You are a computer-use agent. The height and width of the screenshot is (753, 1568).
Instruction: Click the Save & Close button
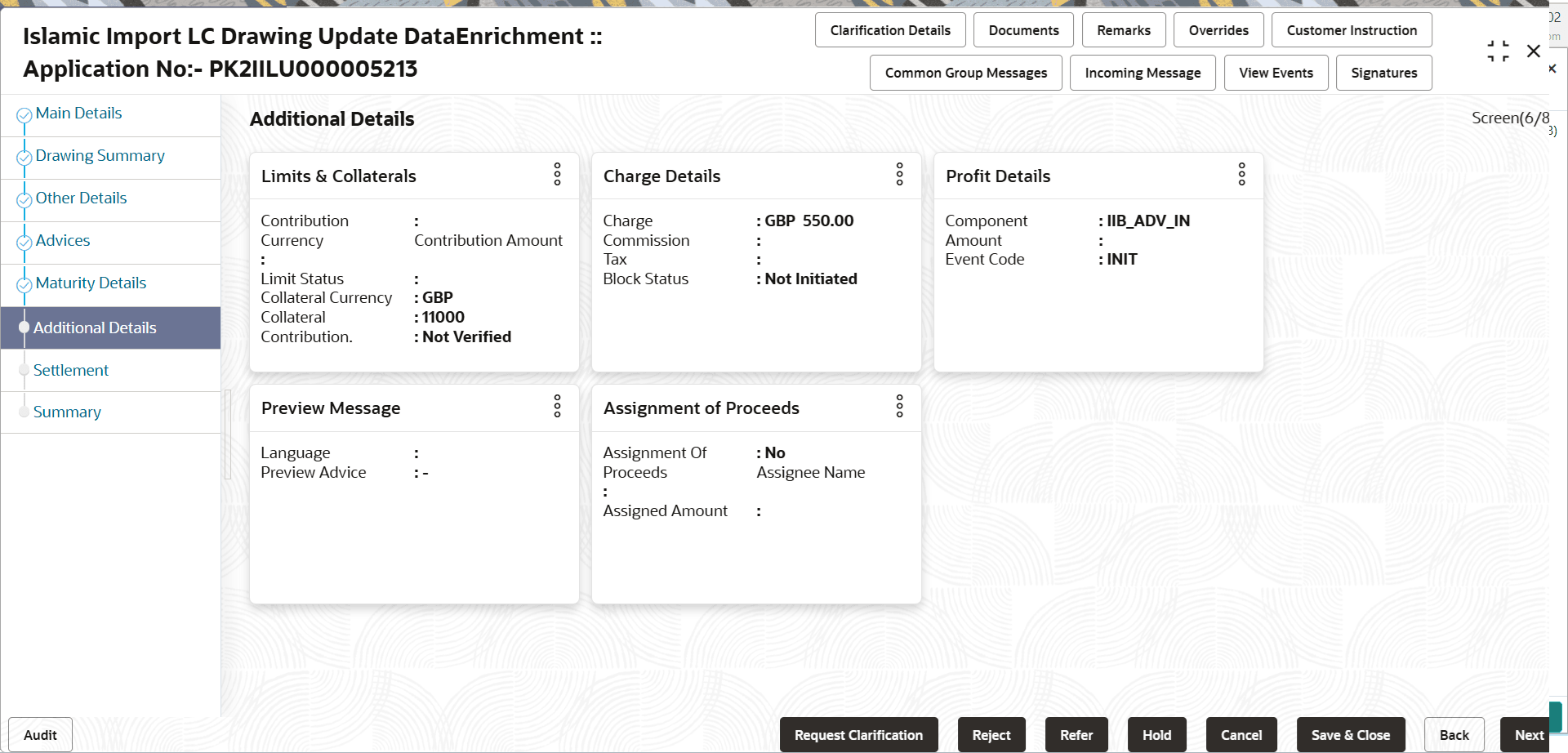coord(1351,735)
